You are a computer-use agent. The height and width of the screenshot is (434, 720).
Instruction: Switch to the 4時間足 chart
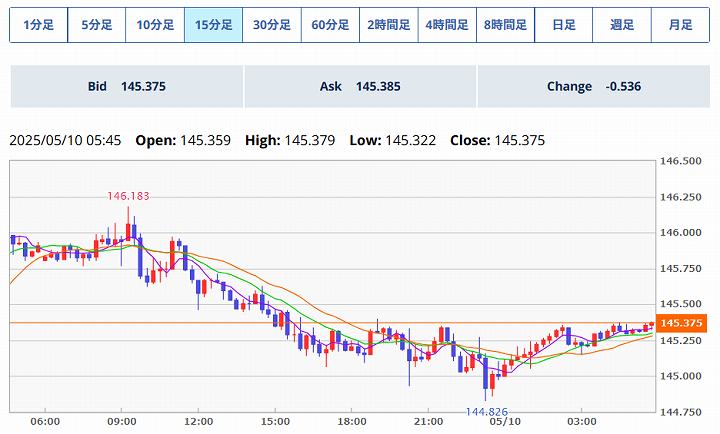[447, 25]
